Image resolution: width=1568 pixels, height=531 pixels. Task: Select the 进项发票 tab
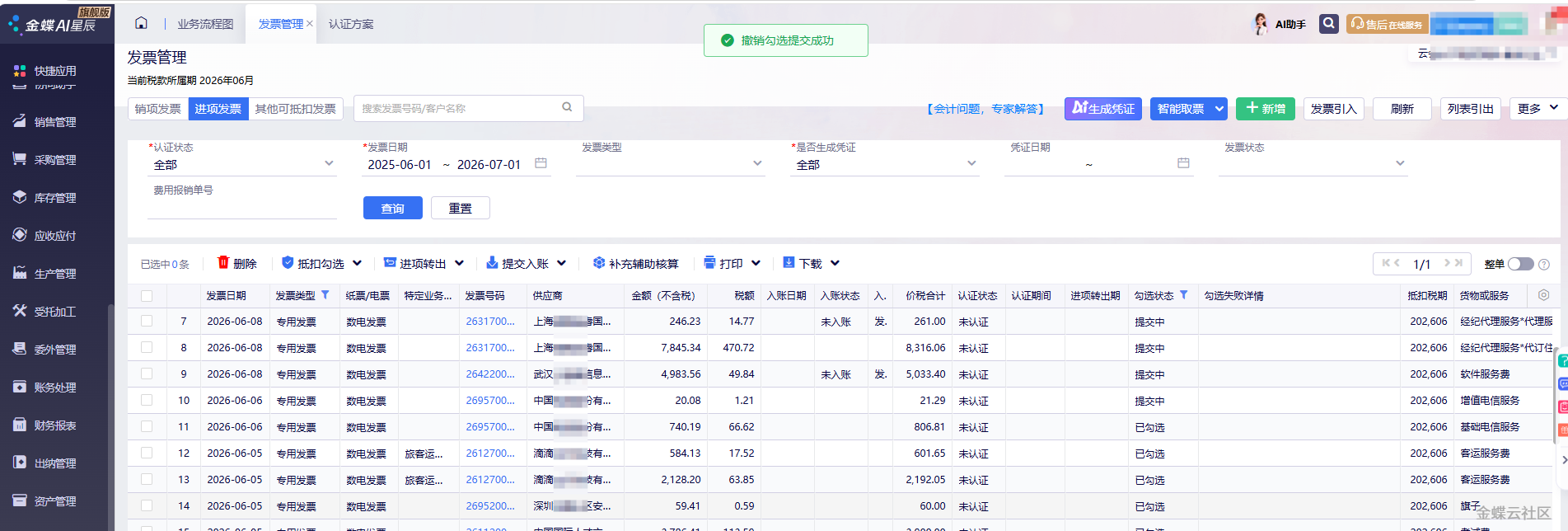(x=218, y=109)
